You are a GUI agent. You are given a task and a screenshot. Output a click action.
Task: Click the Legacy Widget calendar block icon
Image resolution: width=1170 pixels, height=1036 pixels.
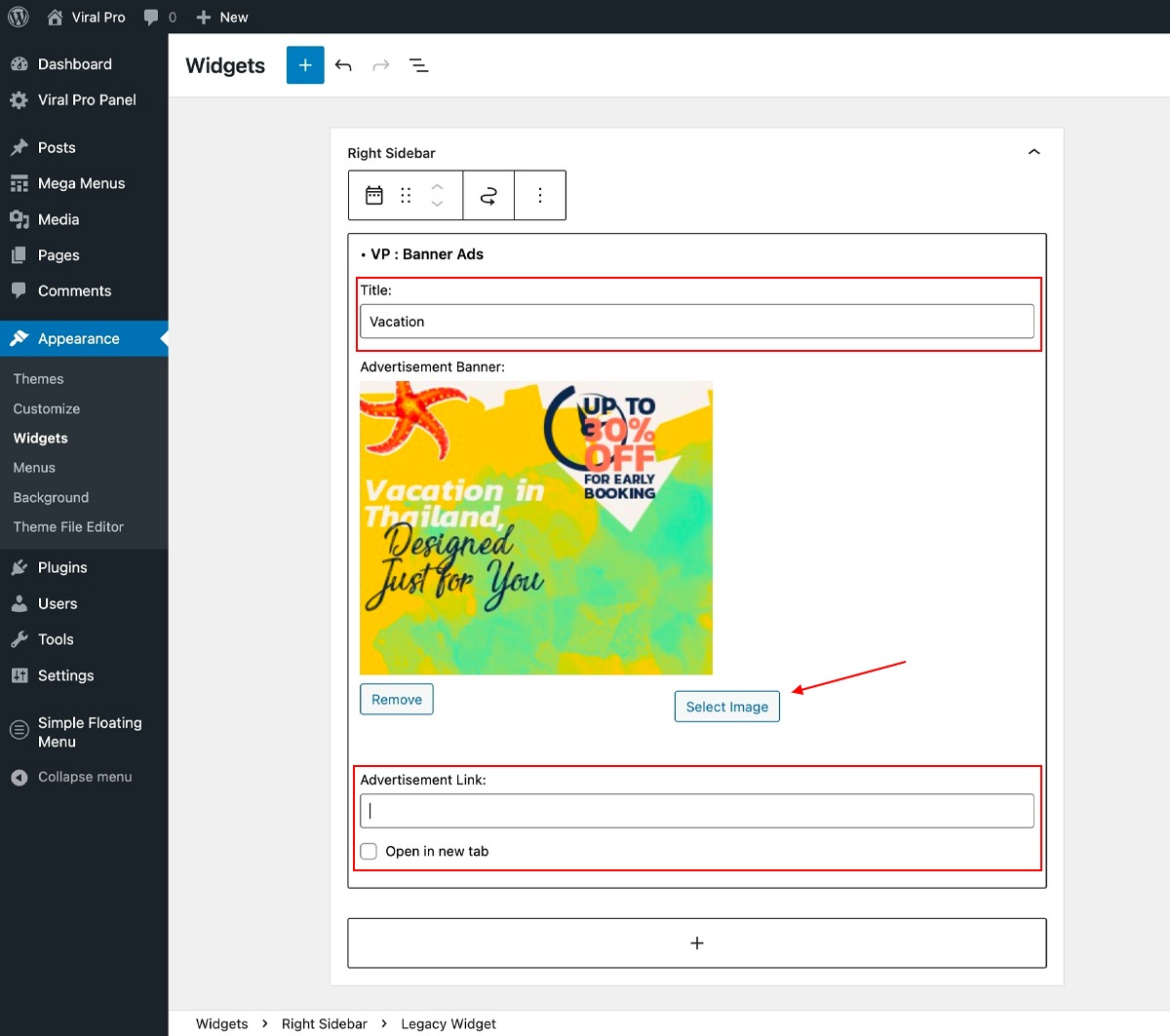click(374, 196)
